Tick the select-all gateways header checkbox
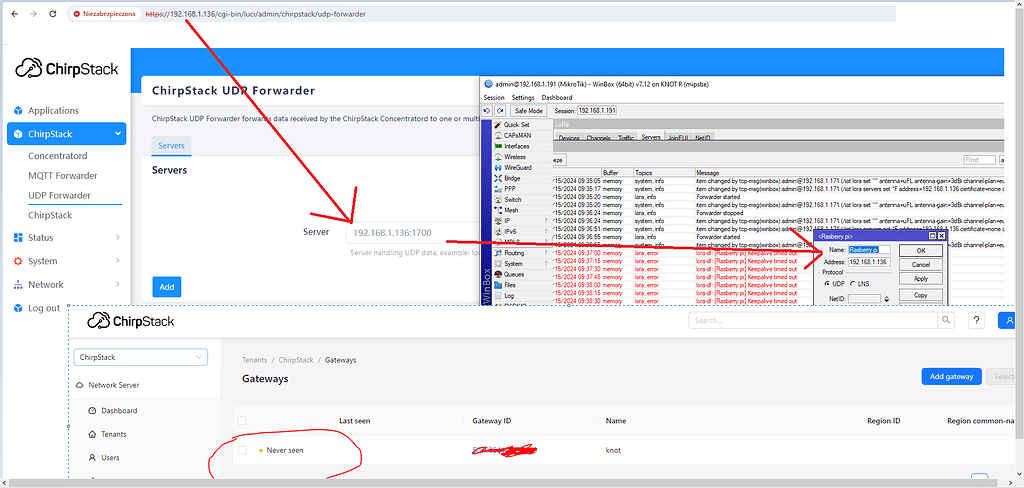This screenshot has width=1024, height=488. (242, 421)
